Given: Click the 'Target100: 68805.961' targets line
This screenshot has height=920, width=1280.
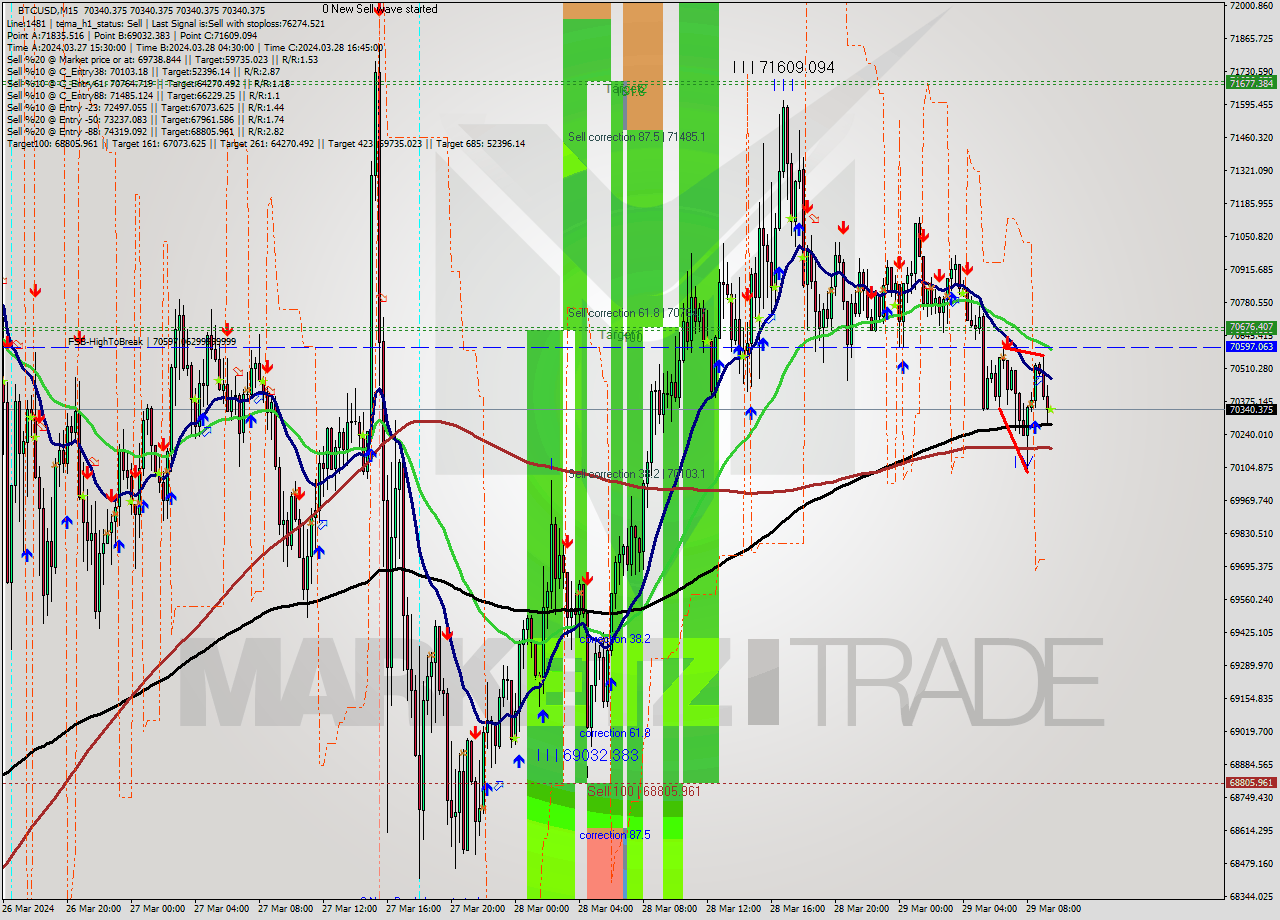Looking at the screenshot, I should coord(265,144).
